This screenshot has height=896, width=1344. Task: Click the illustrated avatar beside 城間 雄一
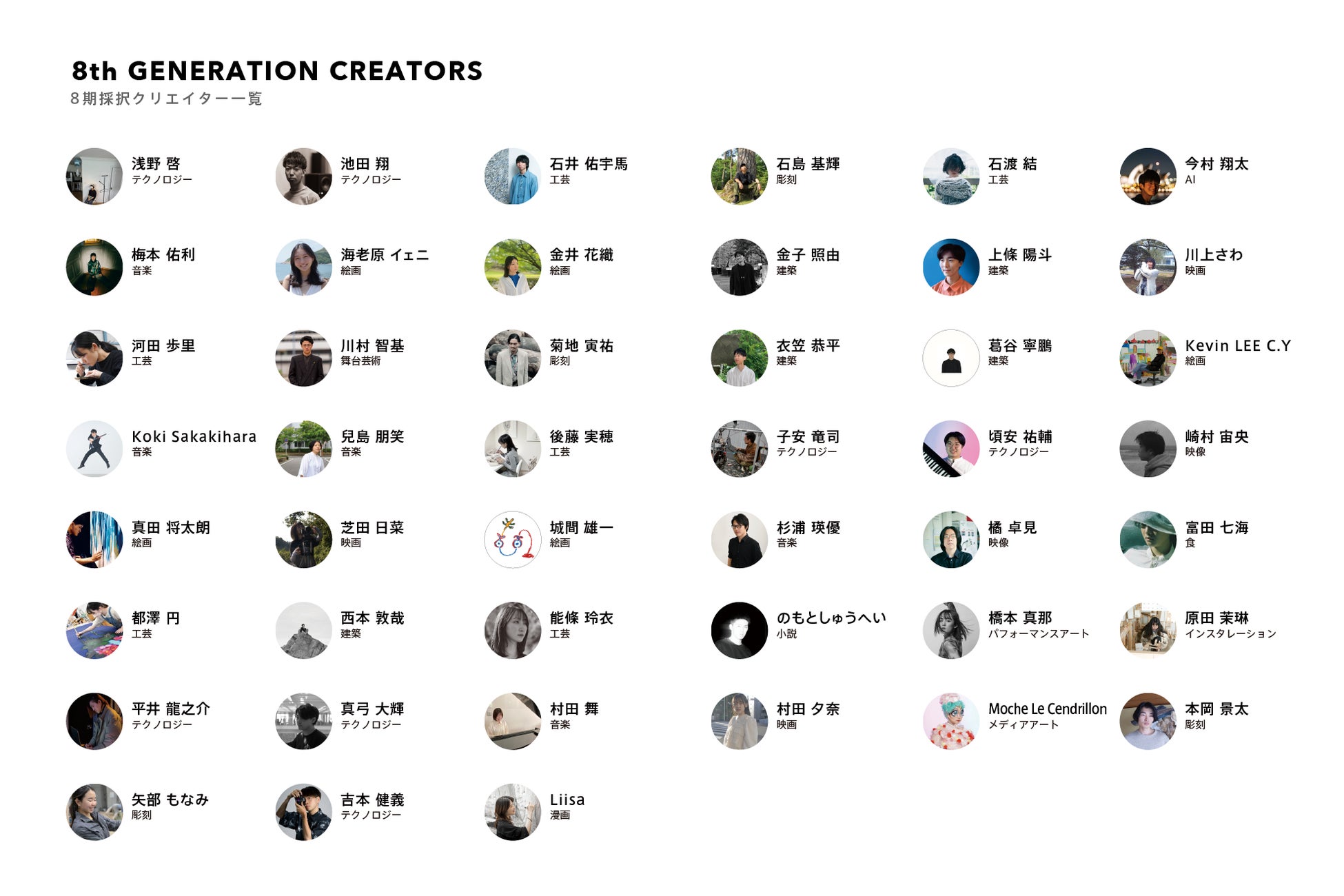click(513, 540)
